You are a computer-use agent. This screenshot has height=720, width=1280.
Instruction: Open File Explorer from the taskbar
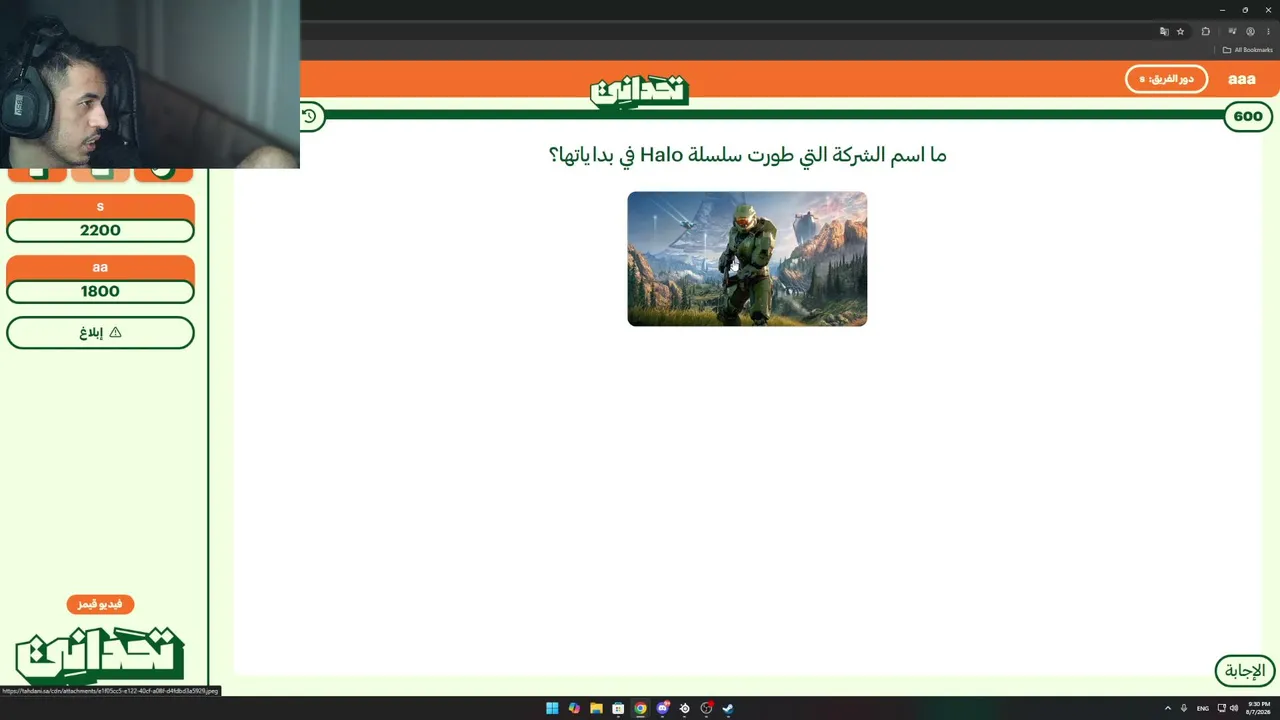point(596,708)
